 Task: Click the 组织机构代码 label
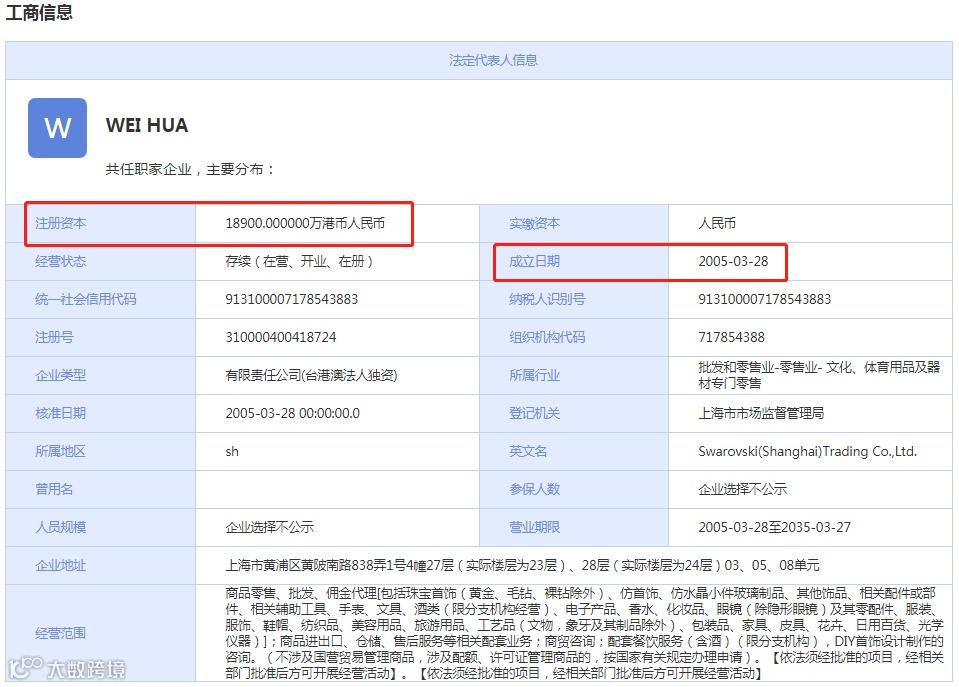(547, 337)
